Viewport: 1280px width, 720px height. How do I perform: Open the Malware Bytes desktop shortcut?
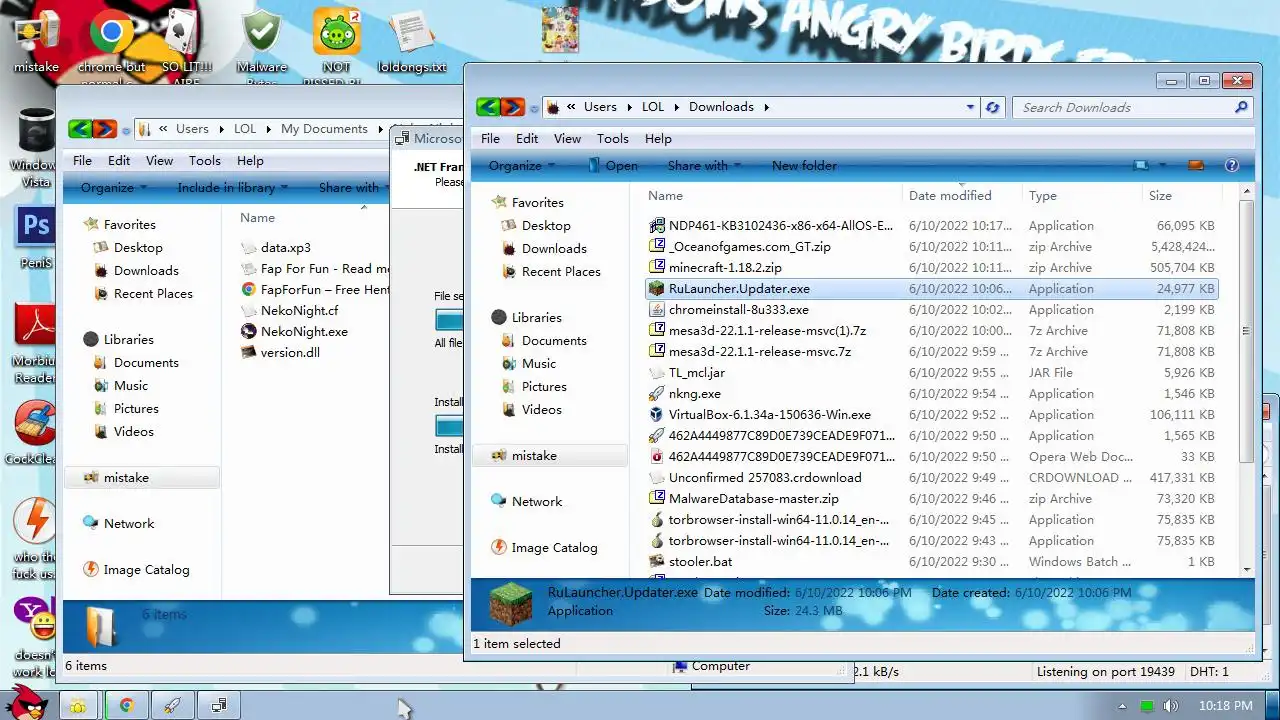pos(261,43)
